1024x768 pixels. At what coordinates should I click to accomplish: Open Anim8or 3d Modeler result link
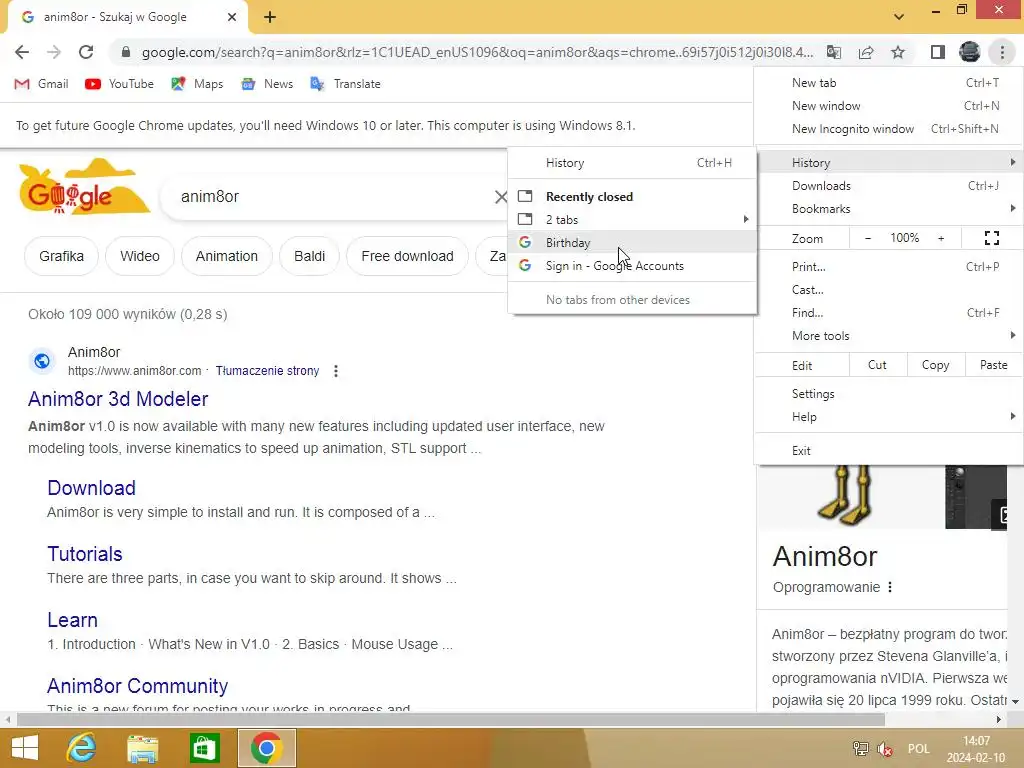click(118, 399)
